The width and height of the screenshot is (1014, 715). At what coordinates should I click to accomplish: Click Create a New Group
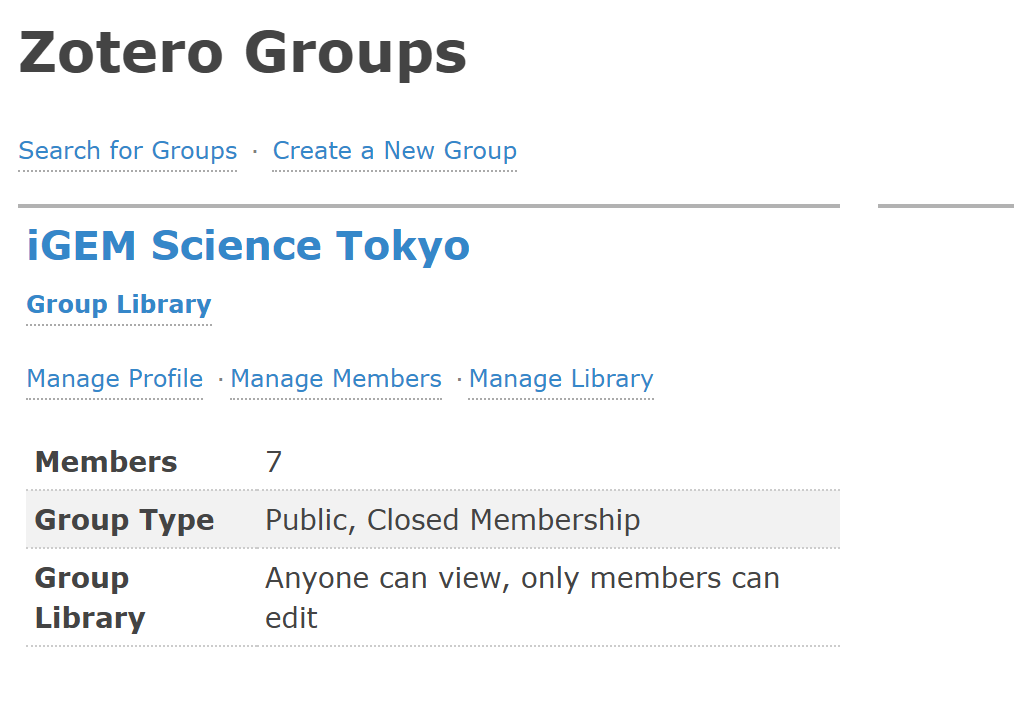pyautogui.click(x=394, y=151)
